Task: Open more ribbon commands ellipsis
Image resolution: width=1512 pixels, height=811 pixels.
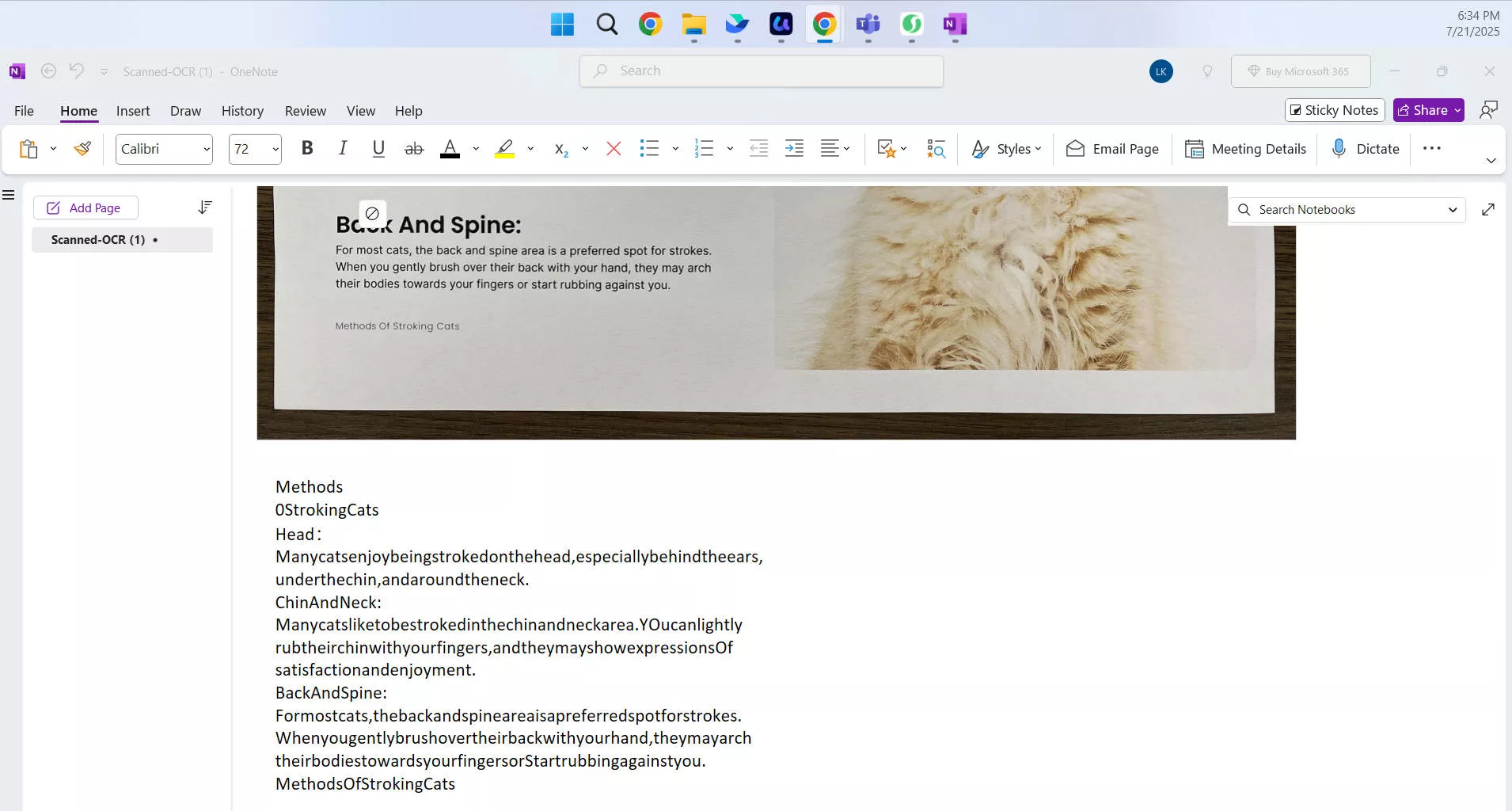Action: pos(1432,148)
